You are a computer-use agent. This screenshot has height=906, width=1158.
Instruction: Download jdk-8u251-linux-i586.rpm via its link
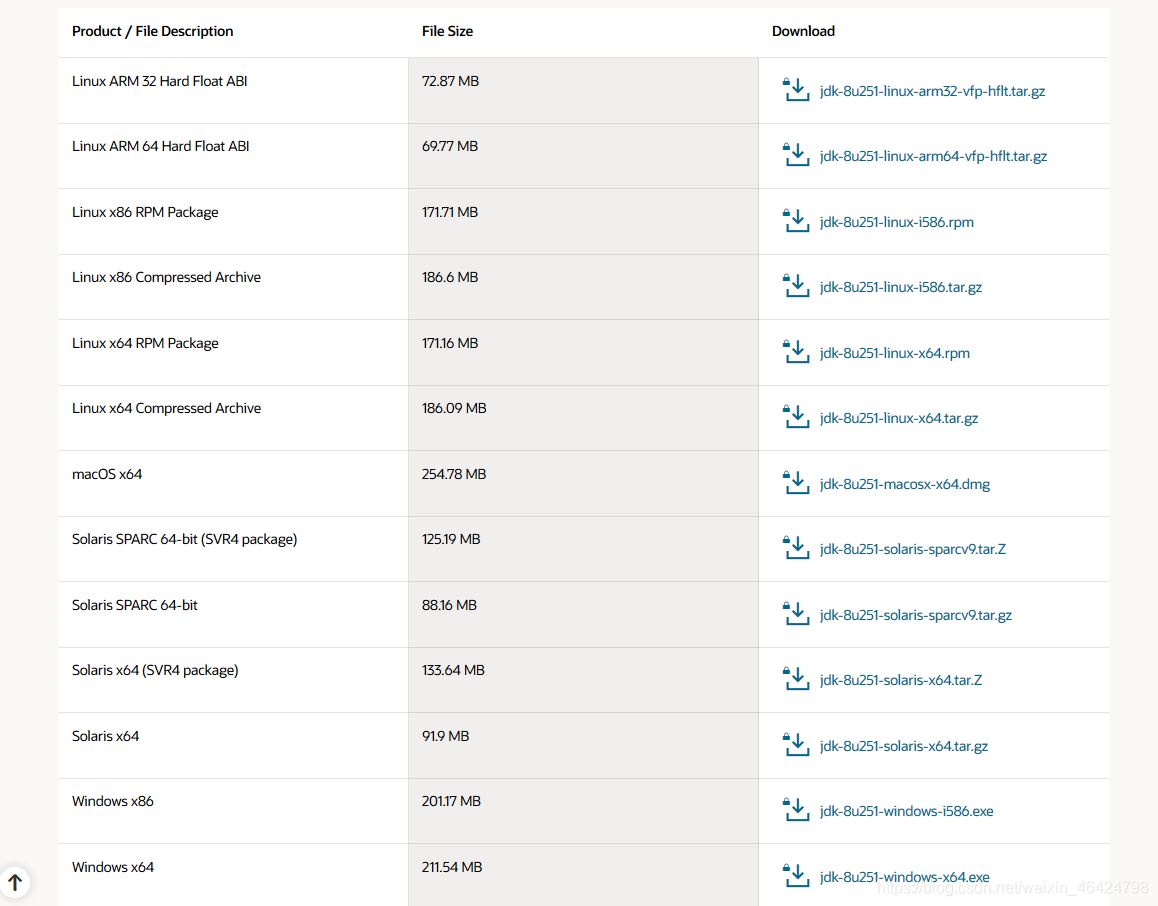point(897,222)
